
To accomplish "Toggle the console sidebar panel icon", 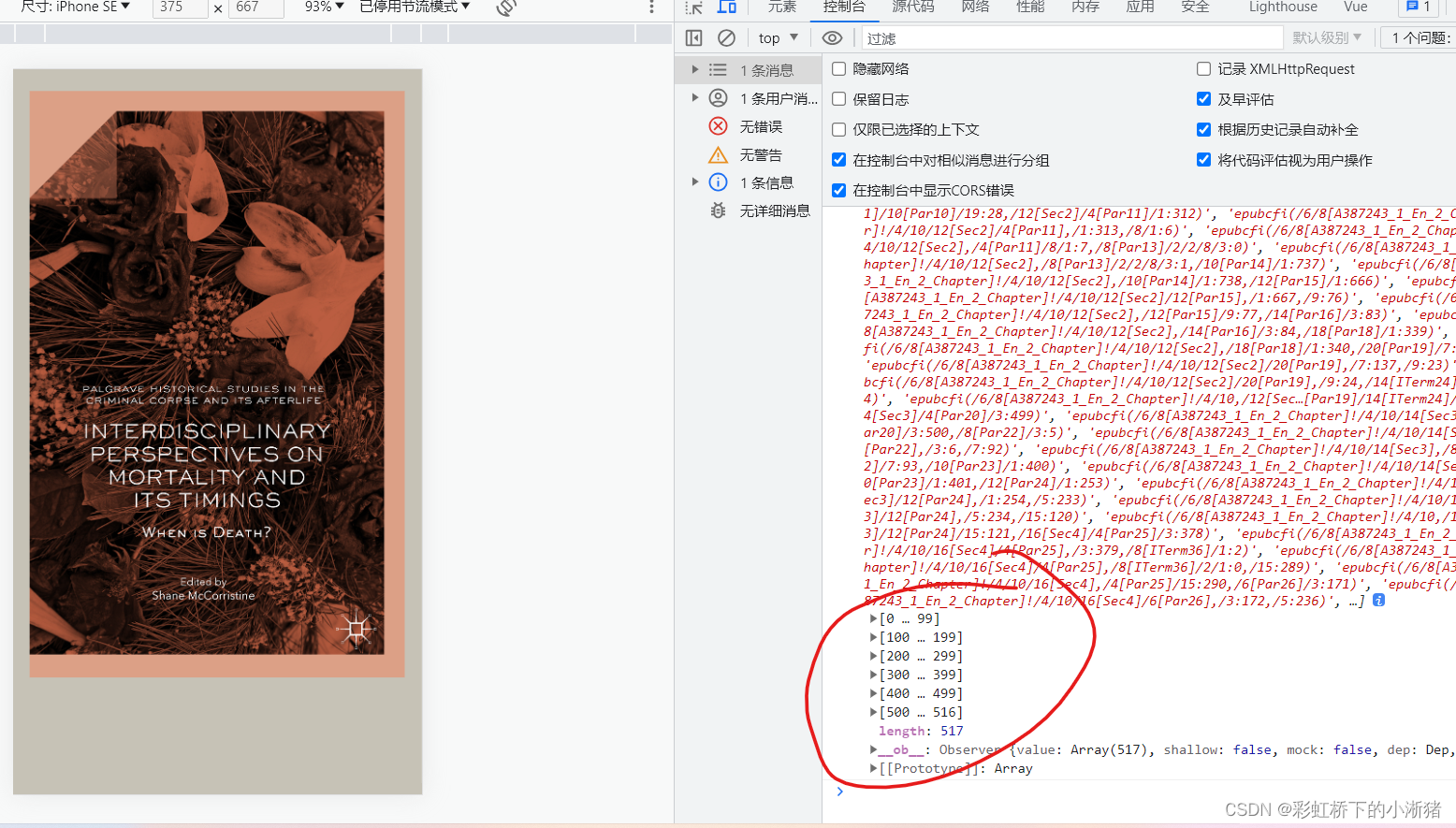I will click(x=694, y=38).
